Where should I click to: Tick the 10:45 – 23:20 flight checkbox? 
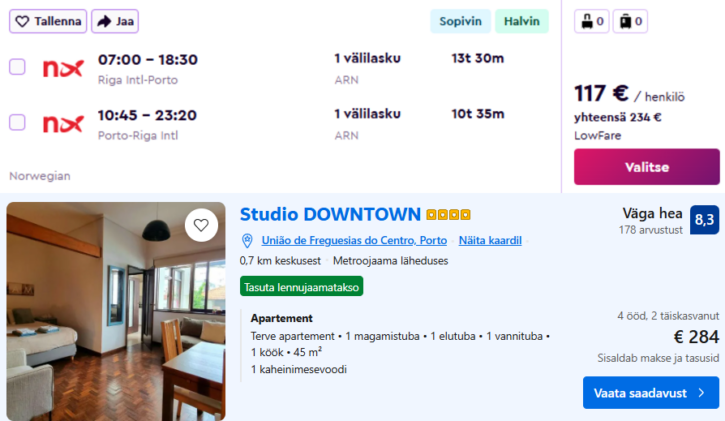[17, 122]
